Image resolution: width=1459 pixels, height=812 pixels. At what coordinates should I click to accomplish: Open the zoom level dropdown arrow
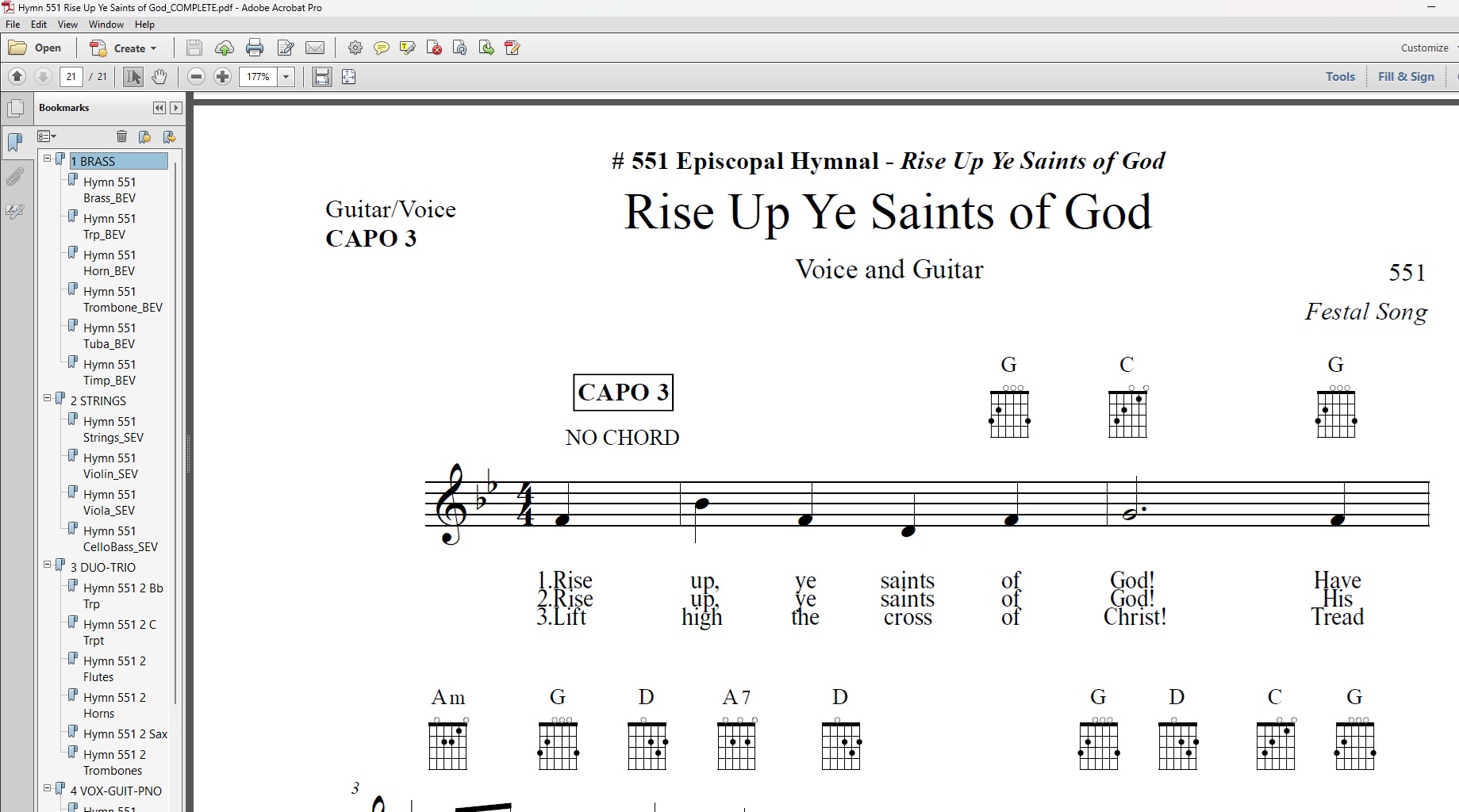point(286,77)
